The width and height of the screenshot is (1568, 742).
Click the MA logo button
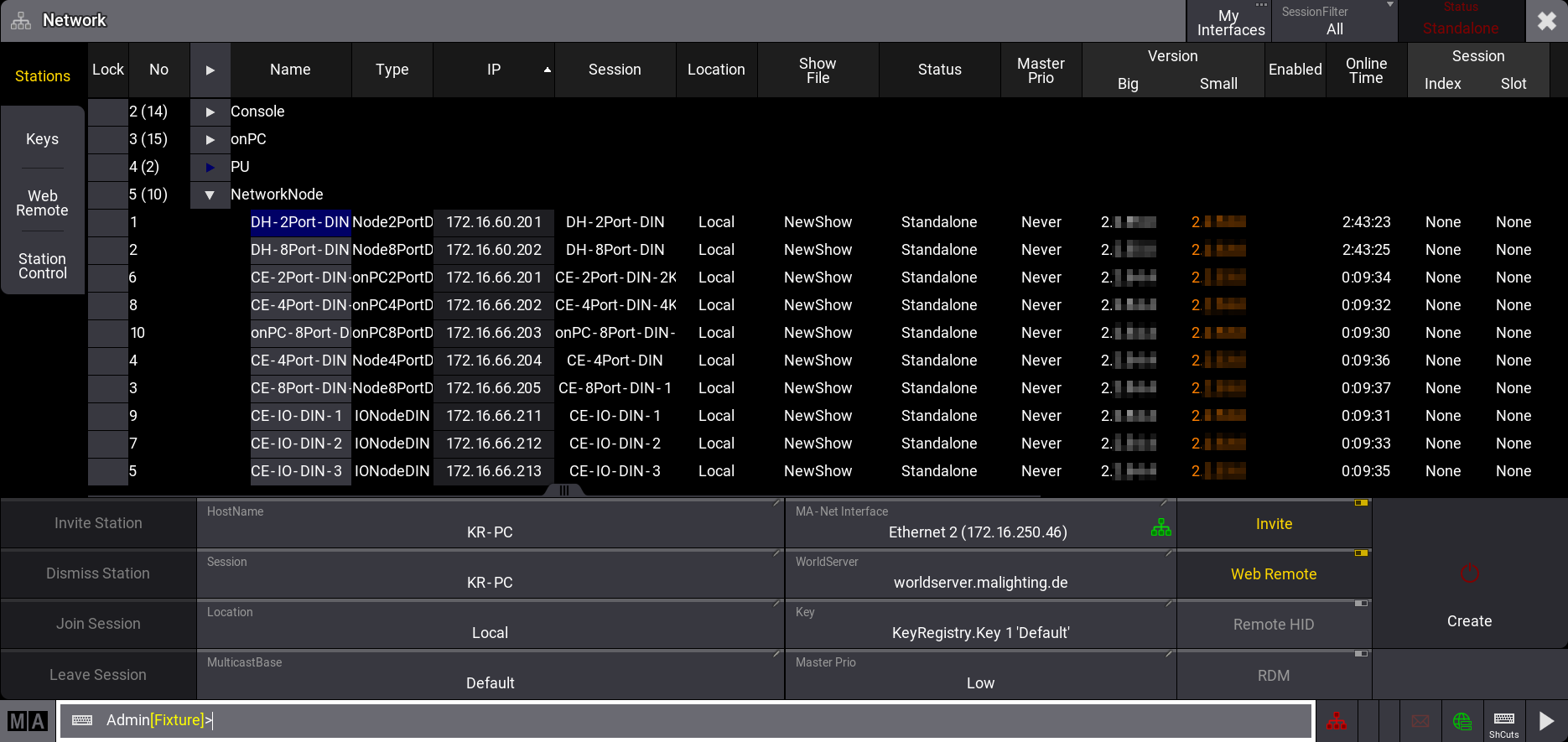tap(28, 721)
